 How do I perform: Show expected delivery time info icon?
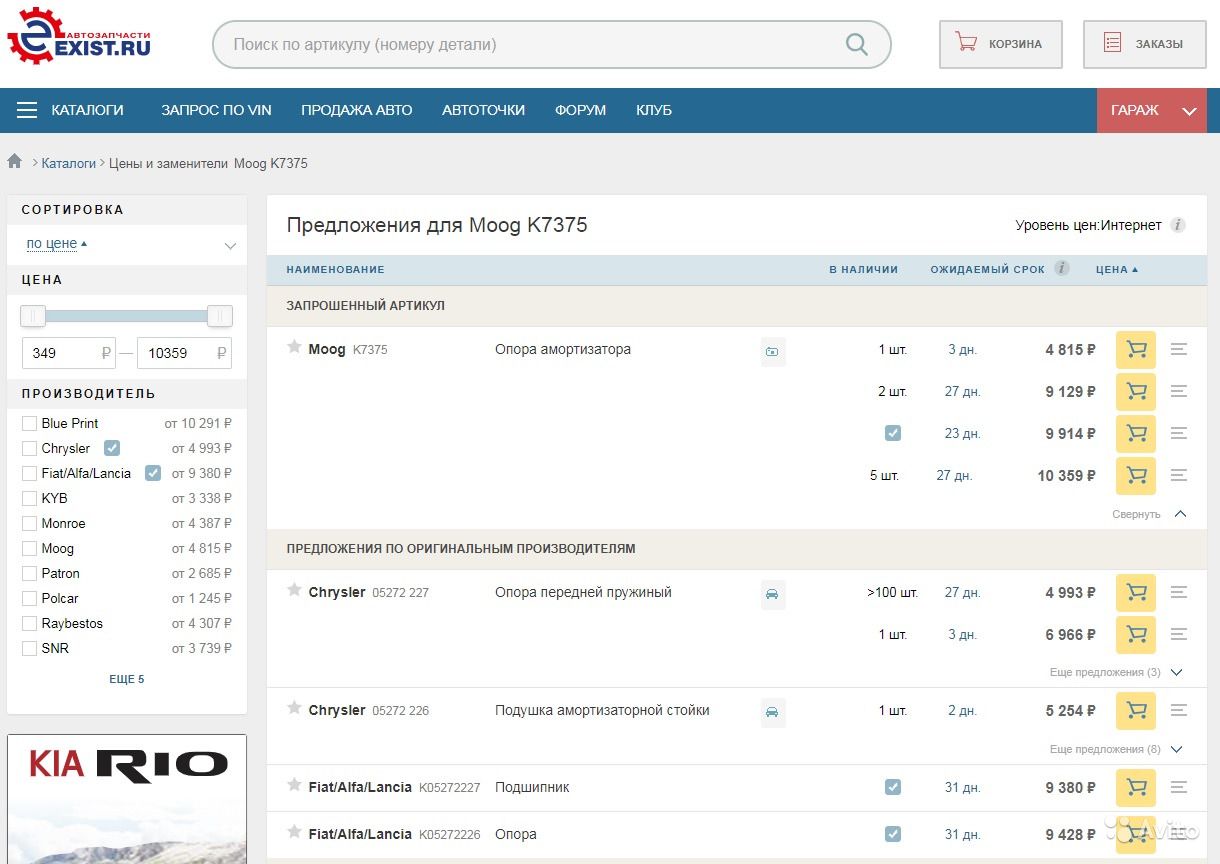point(1062,268)
